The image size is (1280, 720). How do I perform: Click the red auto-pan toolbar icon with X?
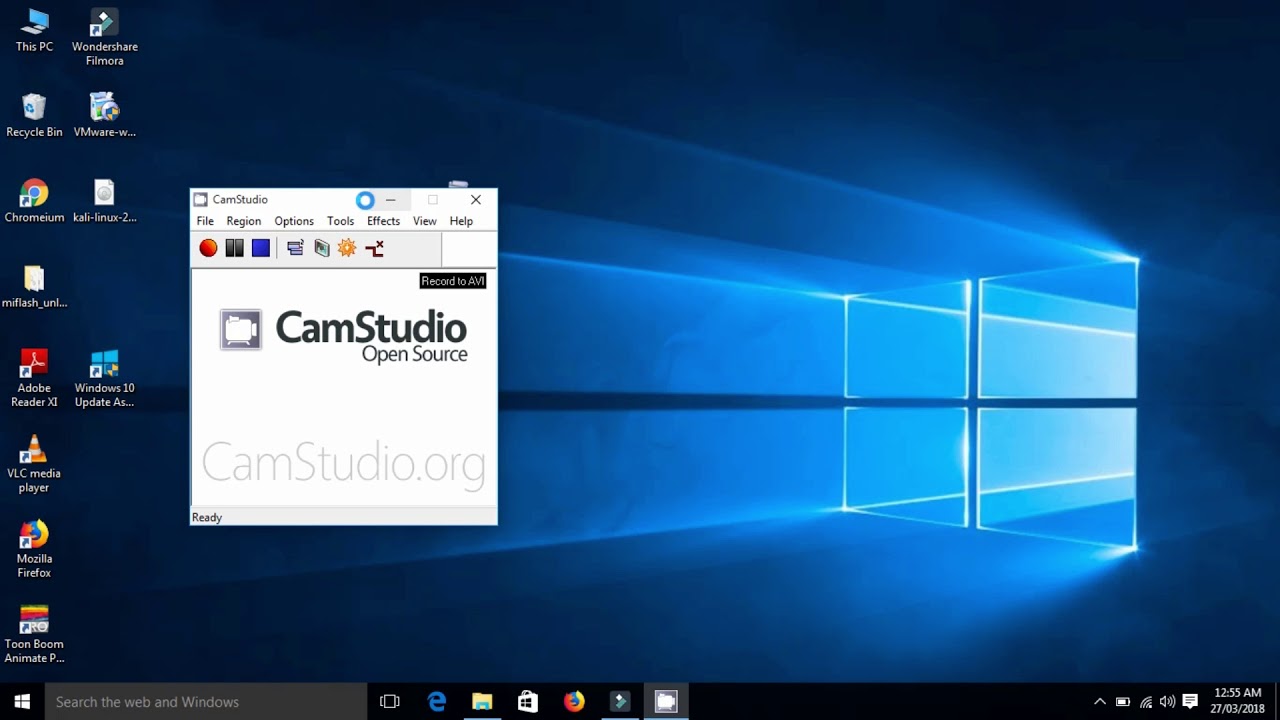pyautogui.click(x=374, y=248)
